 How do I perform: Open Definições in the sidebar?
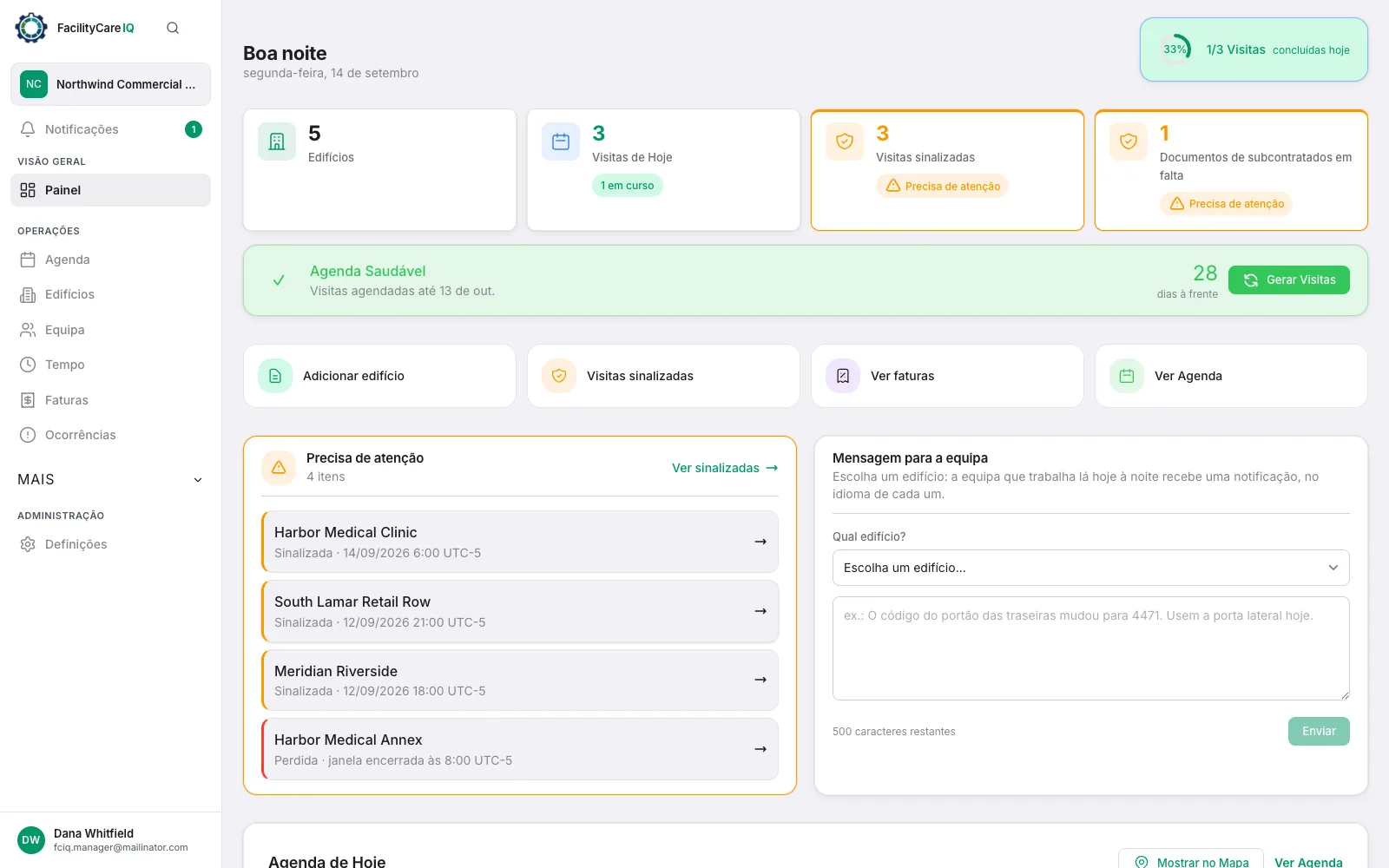tap(111, 544)
